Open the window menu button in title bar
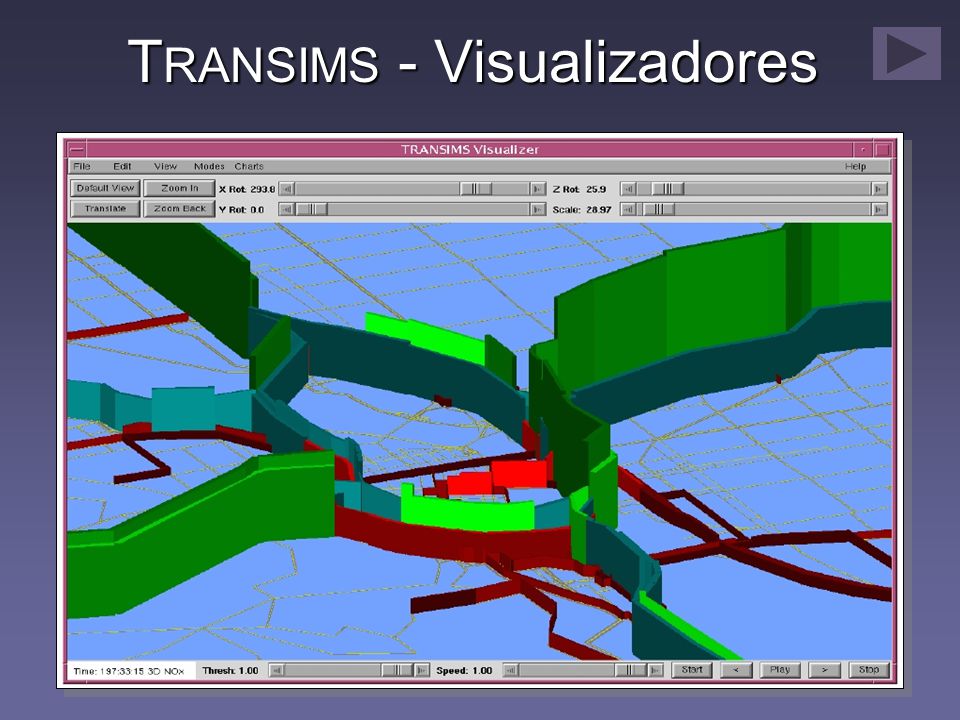Viewport: 960px width, 720px height. (x=77, y=149)
